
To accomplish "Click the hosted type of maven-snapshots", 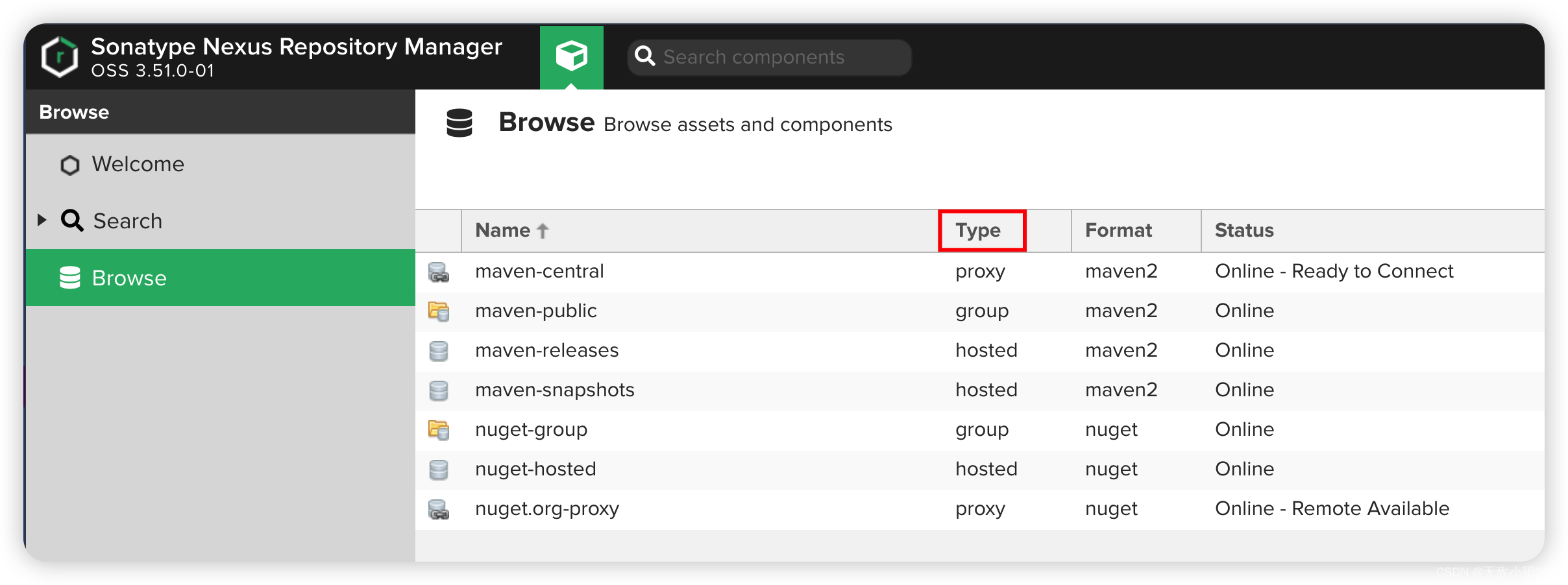I will [x=986, y=390].
